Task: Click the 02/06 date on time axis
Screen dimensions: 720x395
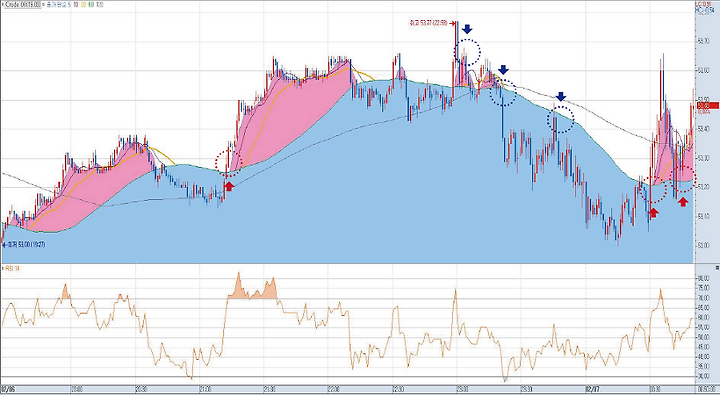Action: pos(8,388)
